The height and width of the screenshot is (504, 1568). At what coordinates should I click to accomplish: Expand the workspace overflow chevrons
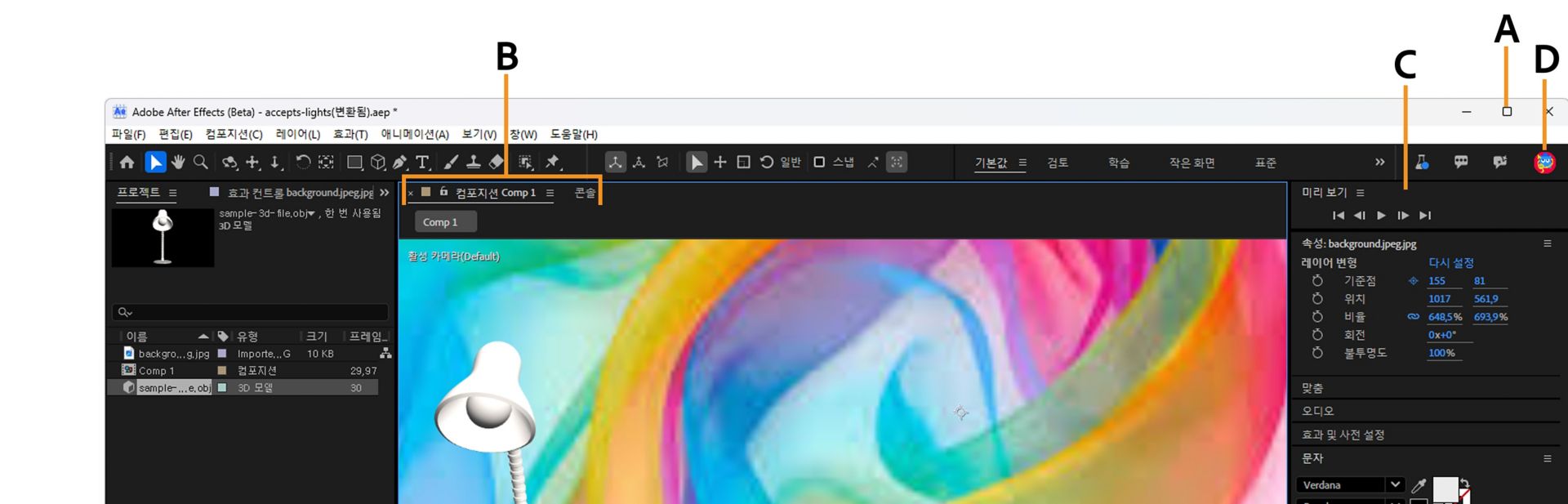click(x=1379, y=162)
